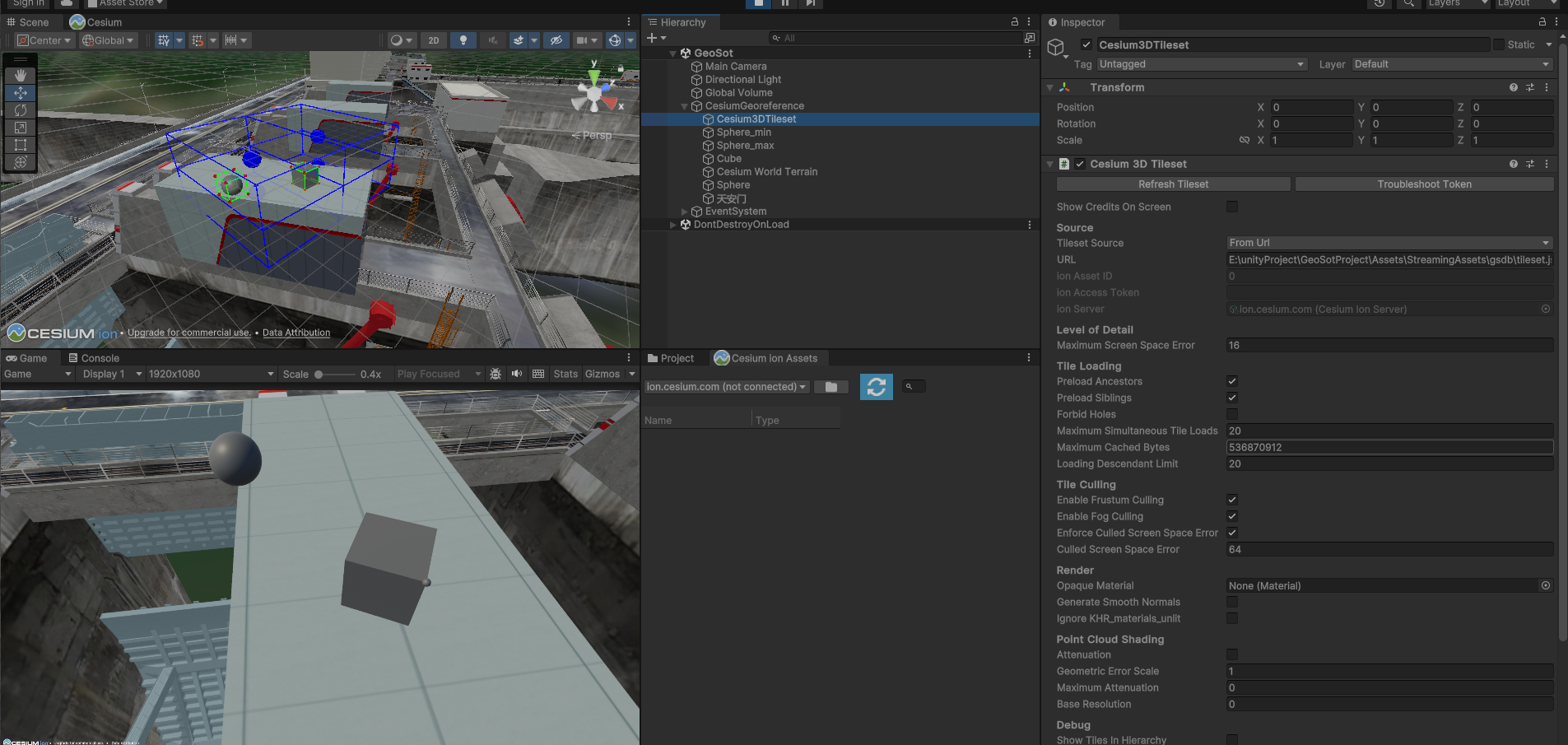Toggle hidden objects scene visibility icon
Screen dimensions: 1568x745
coord(556,40)
